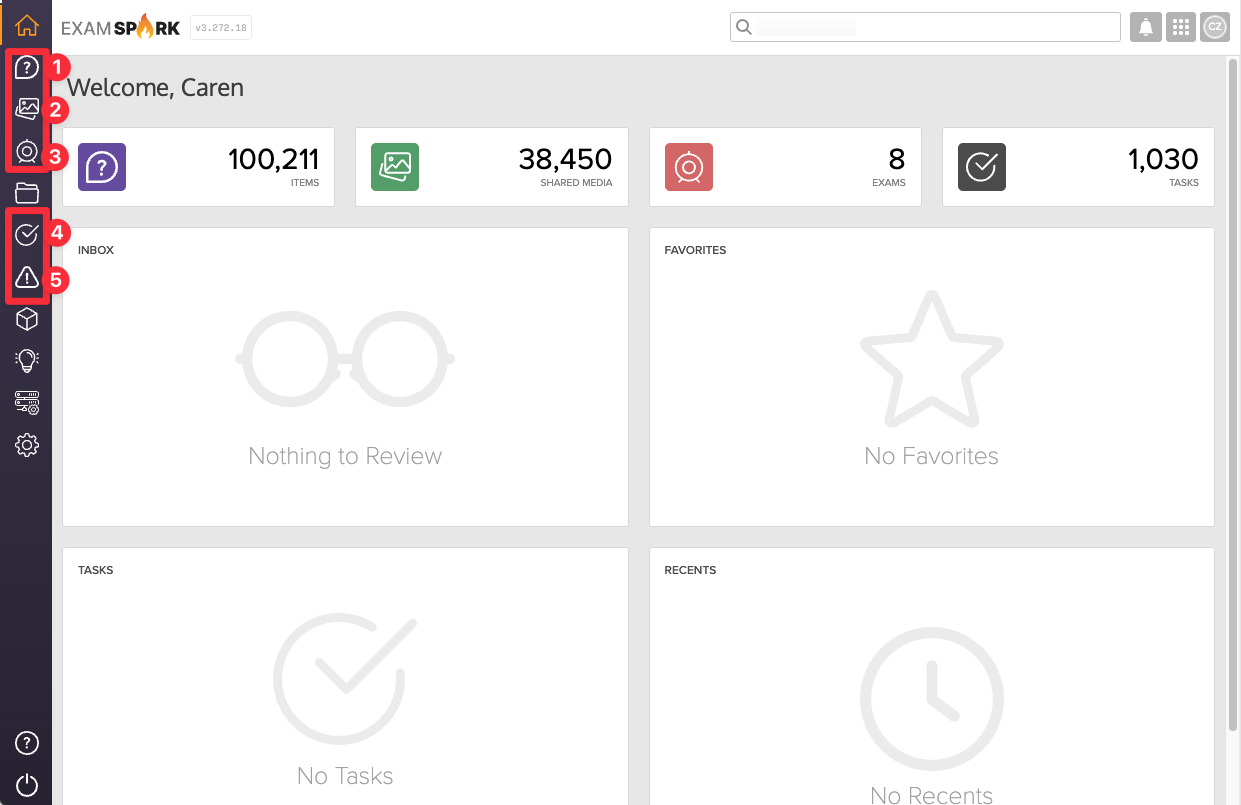Click the magnifier icon in search
The height and width of the screenshot is (805, 1241).
pyautogui.click(x=744, y=27)
